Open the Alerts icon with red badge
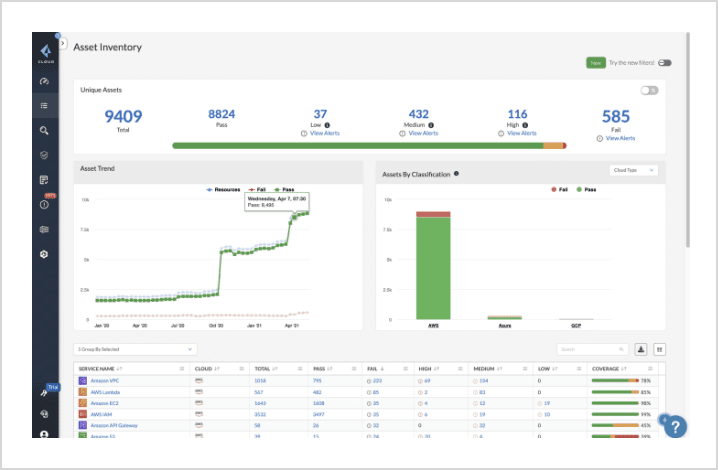 [45, 202]
